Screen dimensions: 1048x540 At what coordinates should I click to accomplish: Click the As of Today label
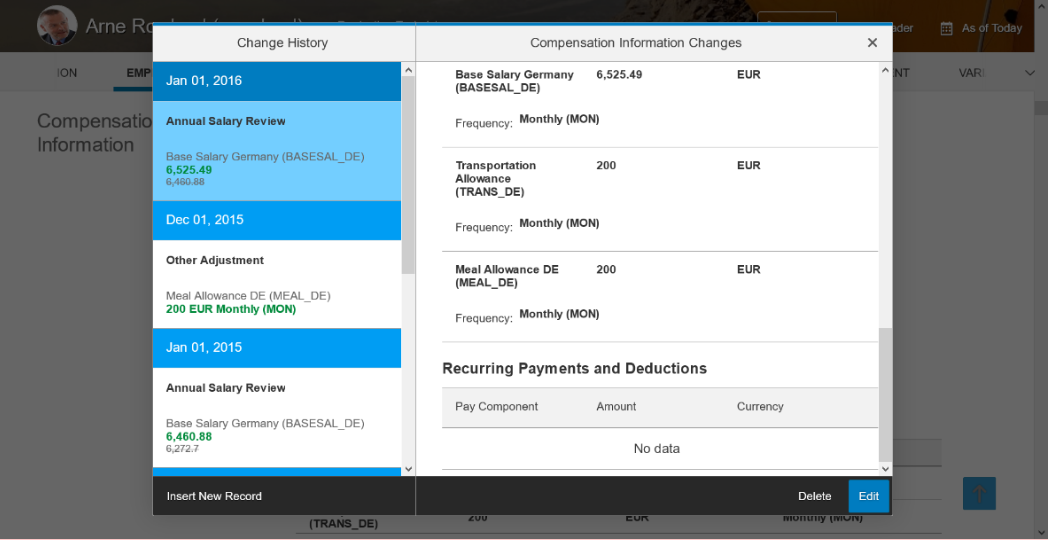pos(992,28)
